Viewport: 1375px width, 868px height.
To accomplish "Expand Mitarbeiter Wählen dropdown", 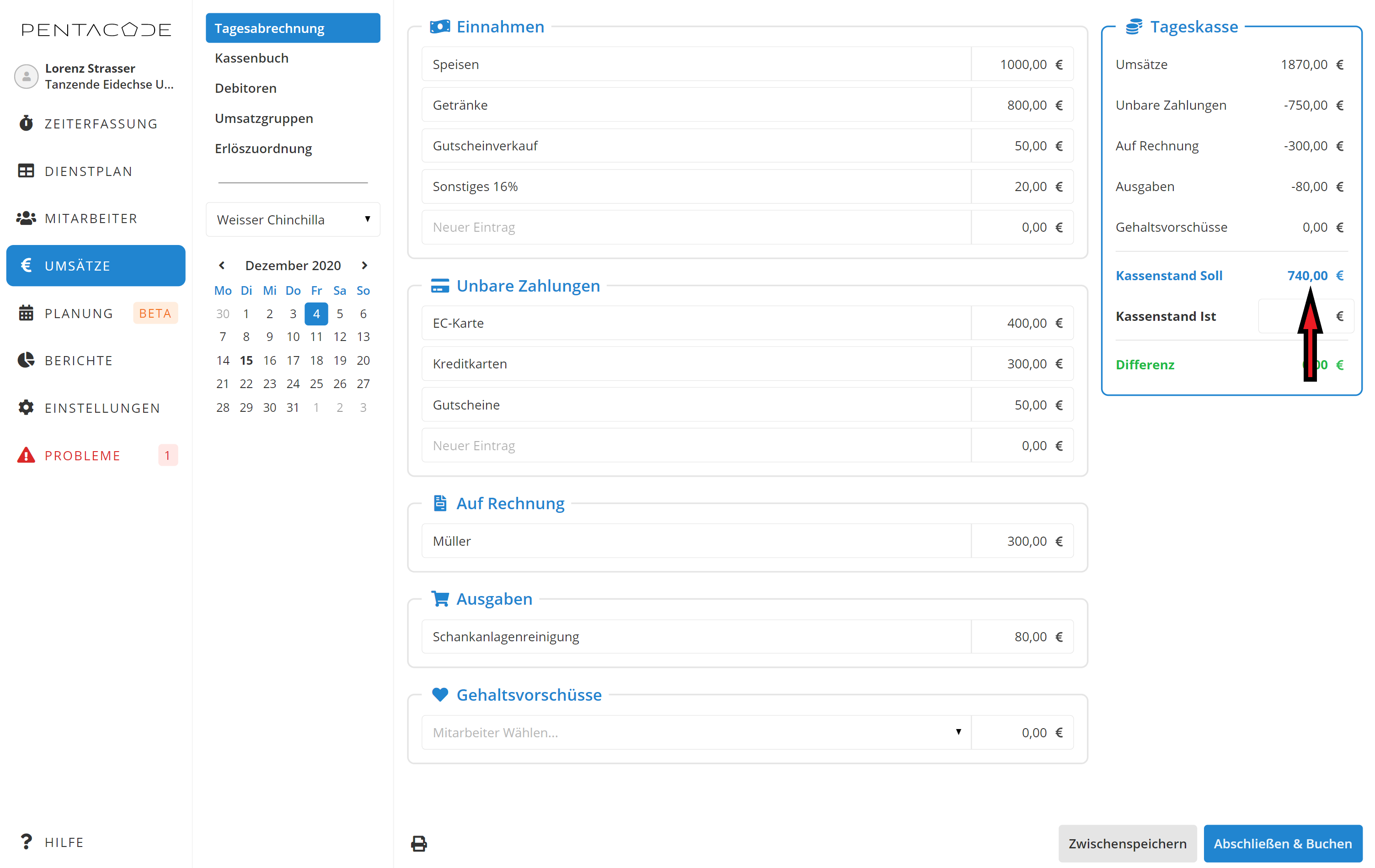I will (x=696, y=732).
